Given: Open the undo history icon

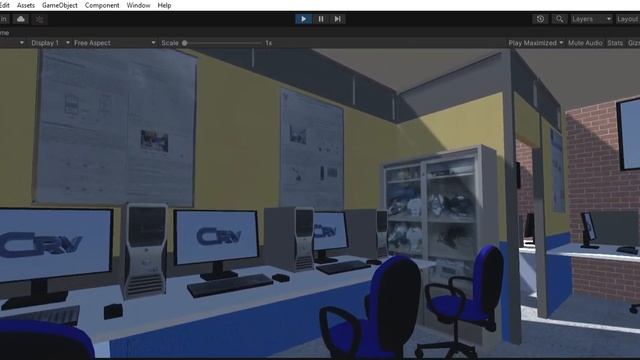Looking at the screenshot, I should (540, 19).
